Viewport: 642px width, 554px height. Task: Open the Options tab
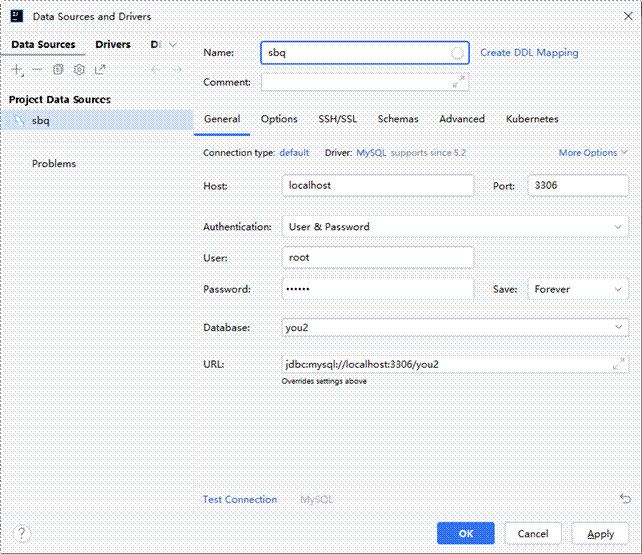(279, 119)
